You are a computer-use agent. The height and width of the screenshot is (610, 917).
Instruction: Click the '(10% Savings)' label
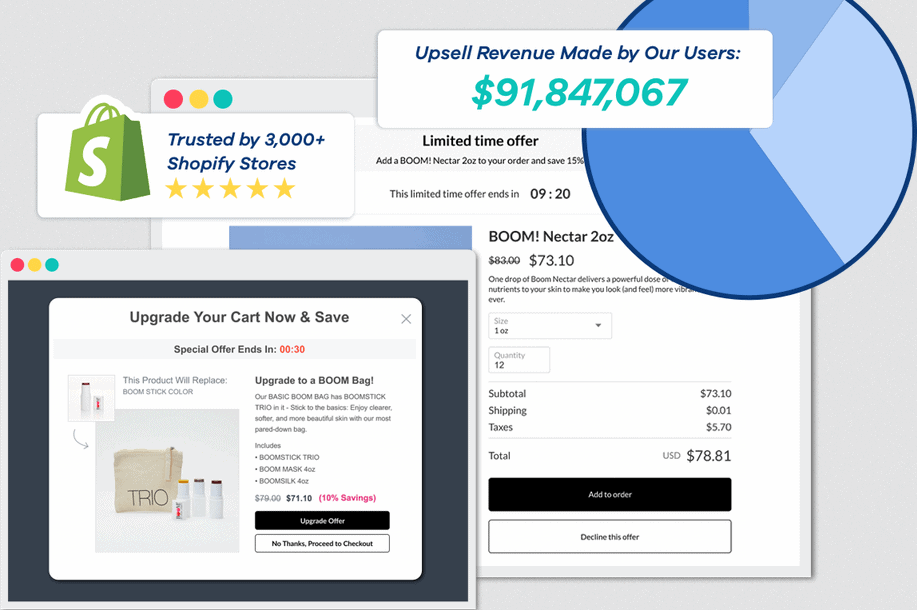tap(347, 498)
